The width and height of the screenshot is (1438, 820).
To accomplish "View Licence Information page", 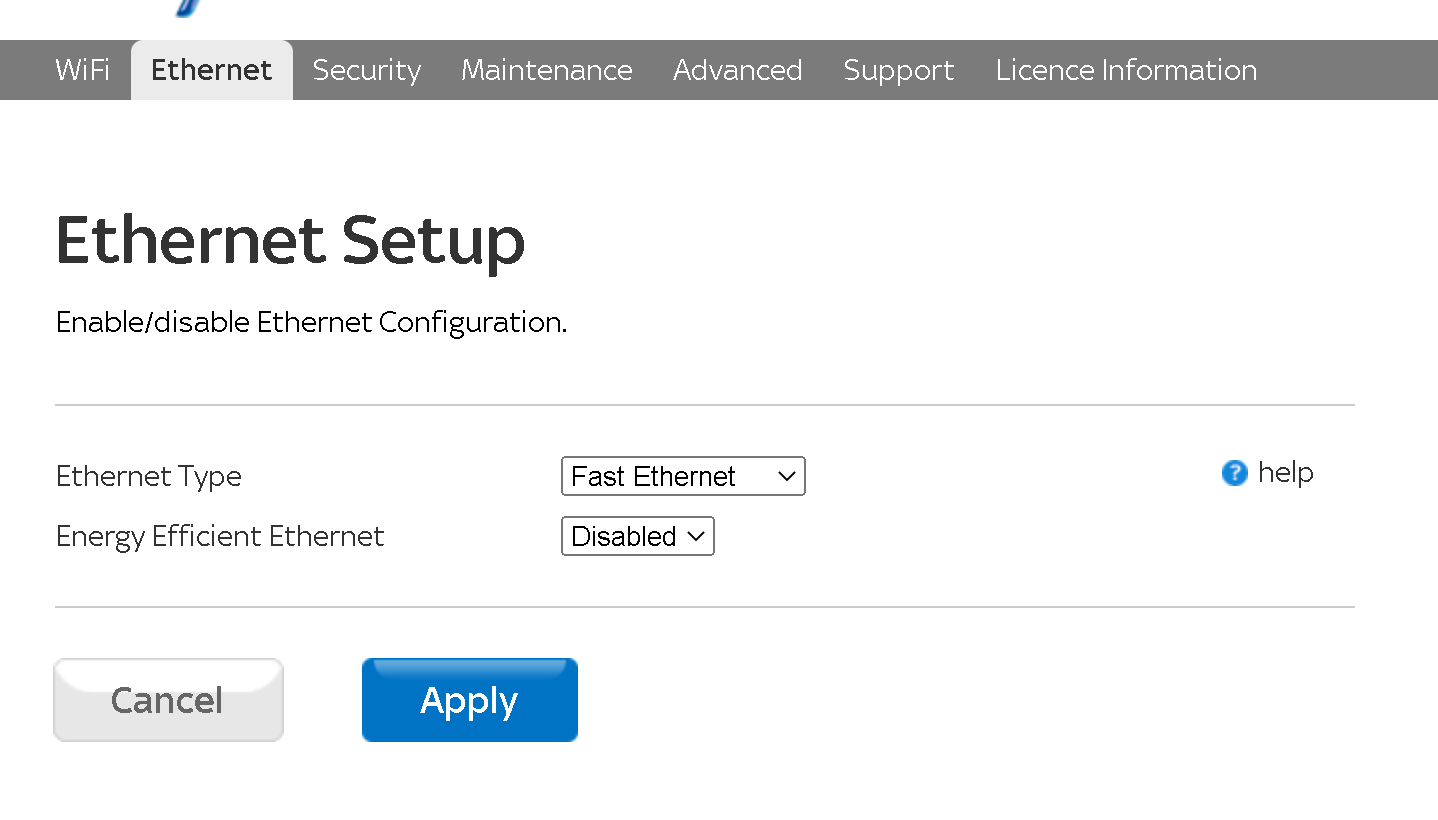I will (1126, 70).
